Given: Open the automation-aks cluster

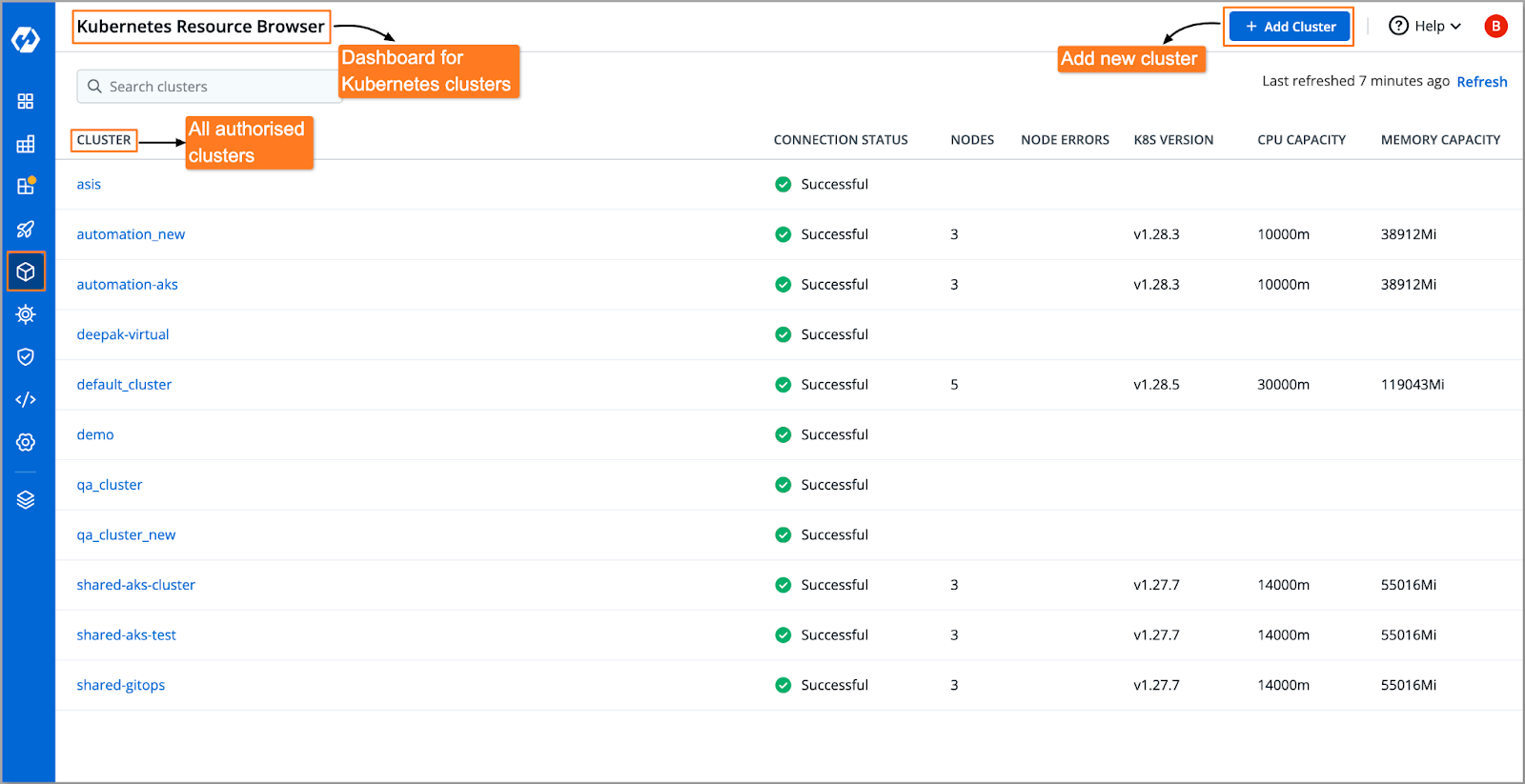Looking at the screenshot, I should click(x=127, y=284).
